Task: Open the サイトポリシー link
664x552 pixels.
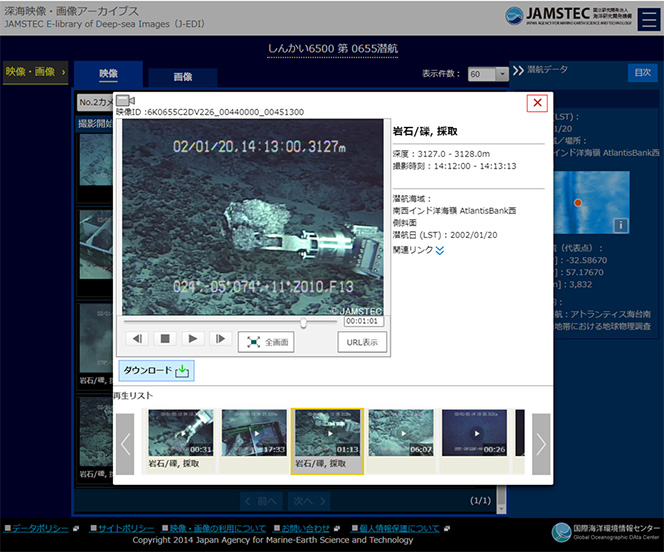Action: click(x=126, y=528)
